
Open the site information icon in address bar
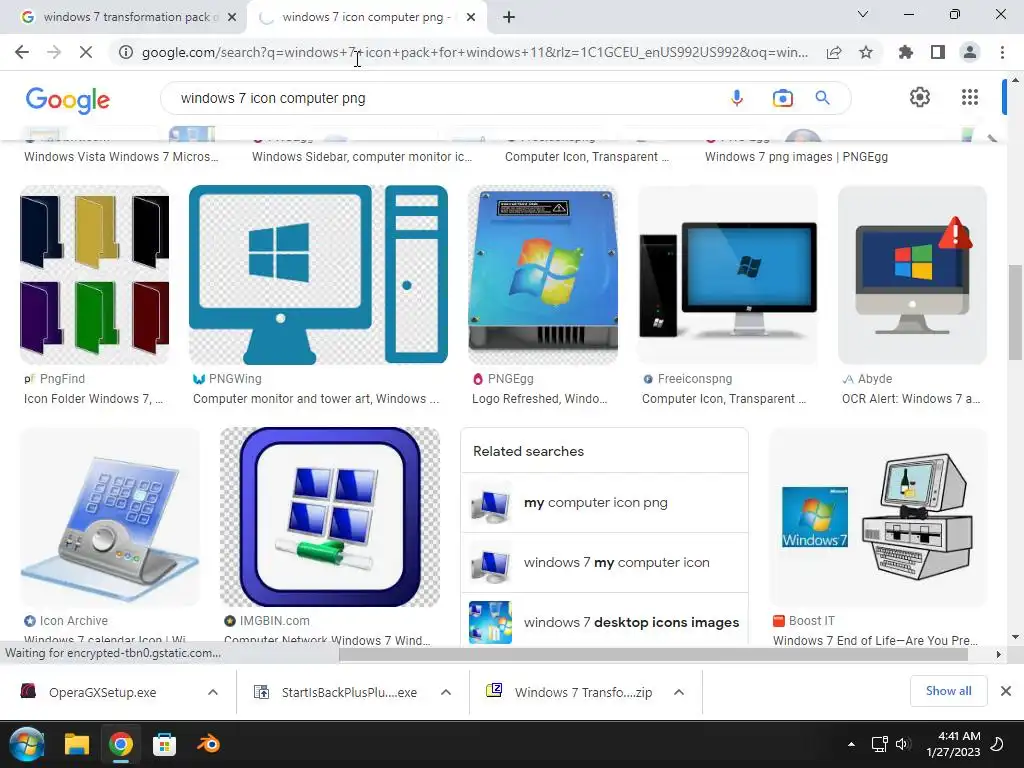click(125, 52)
